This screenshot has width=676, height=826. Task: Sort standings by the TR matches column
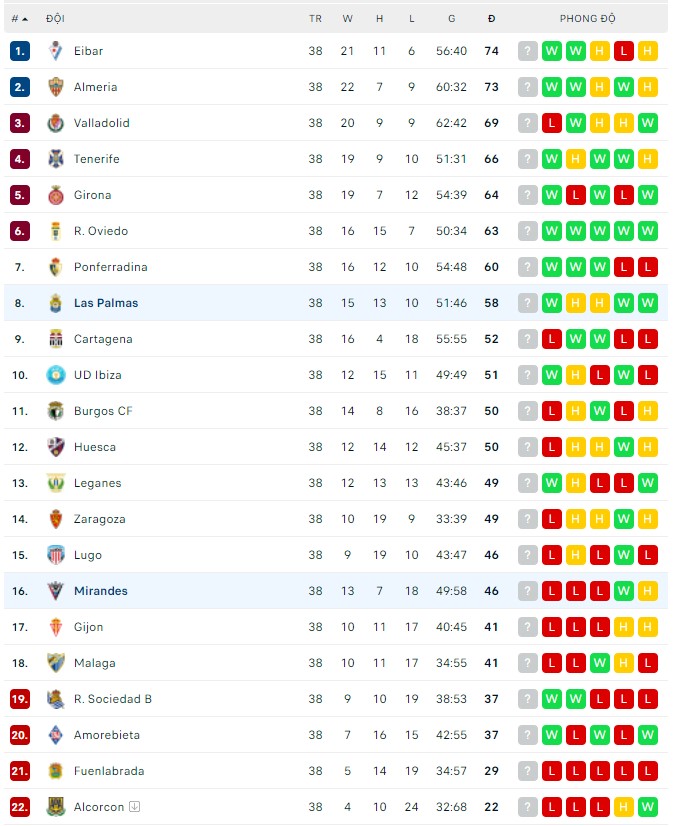tap(315, 18)
